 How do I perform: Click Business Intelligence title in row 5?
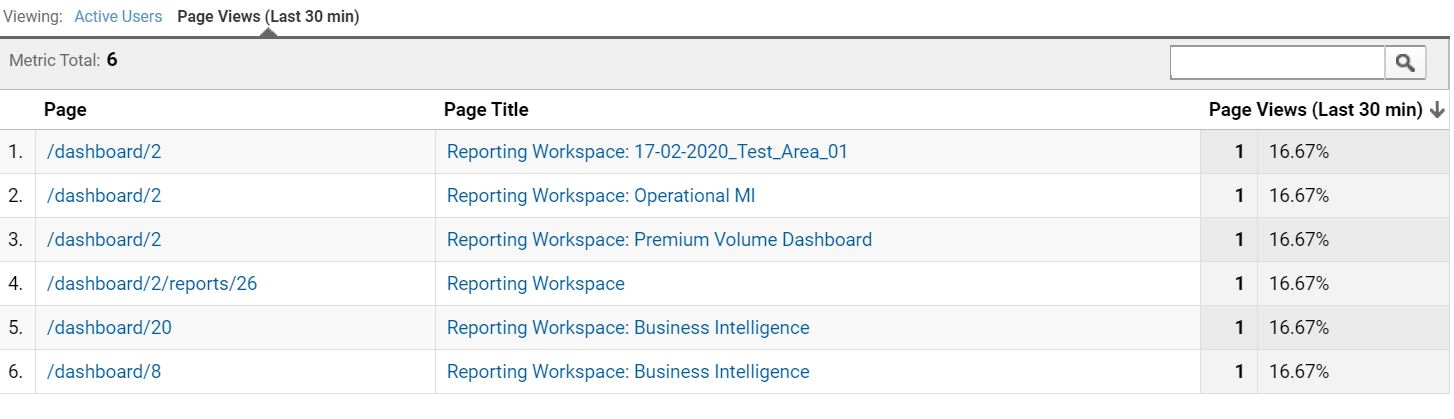tap(628, 328)
